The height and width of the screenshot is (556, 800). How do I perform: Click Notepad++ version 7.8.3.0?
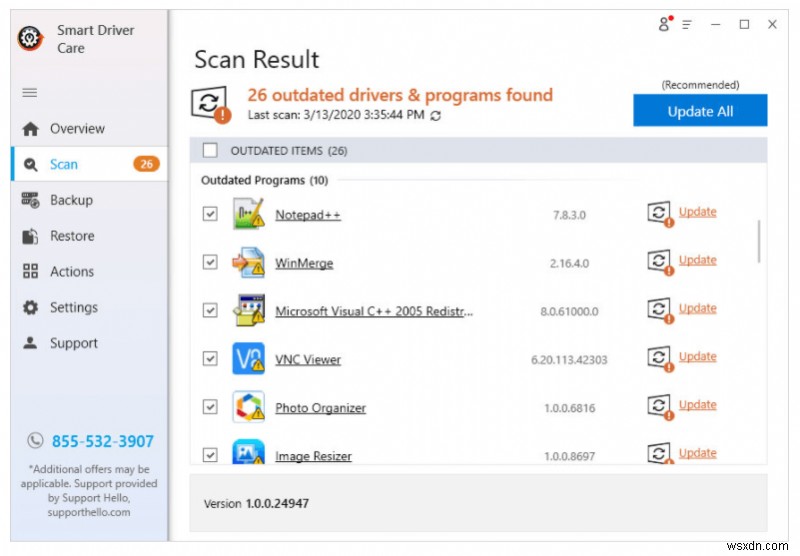[569, 215]
